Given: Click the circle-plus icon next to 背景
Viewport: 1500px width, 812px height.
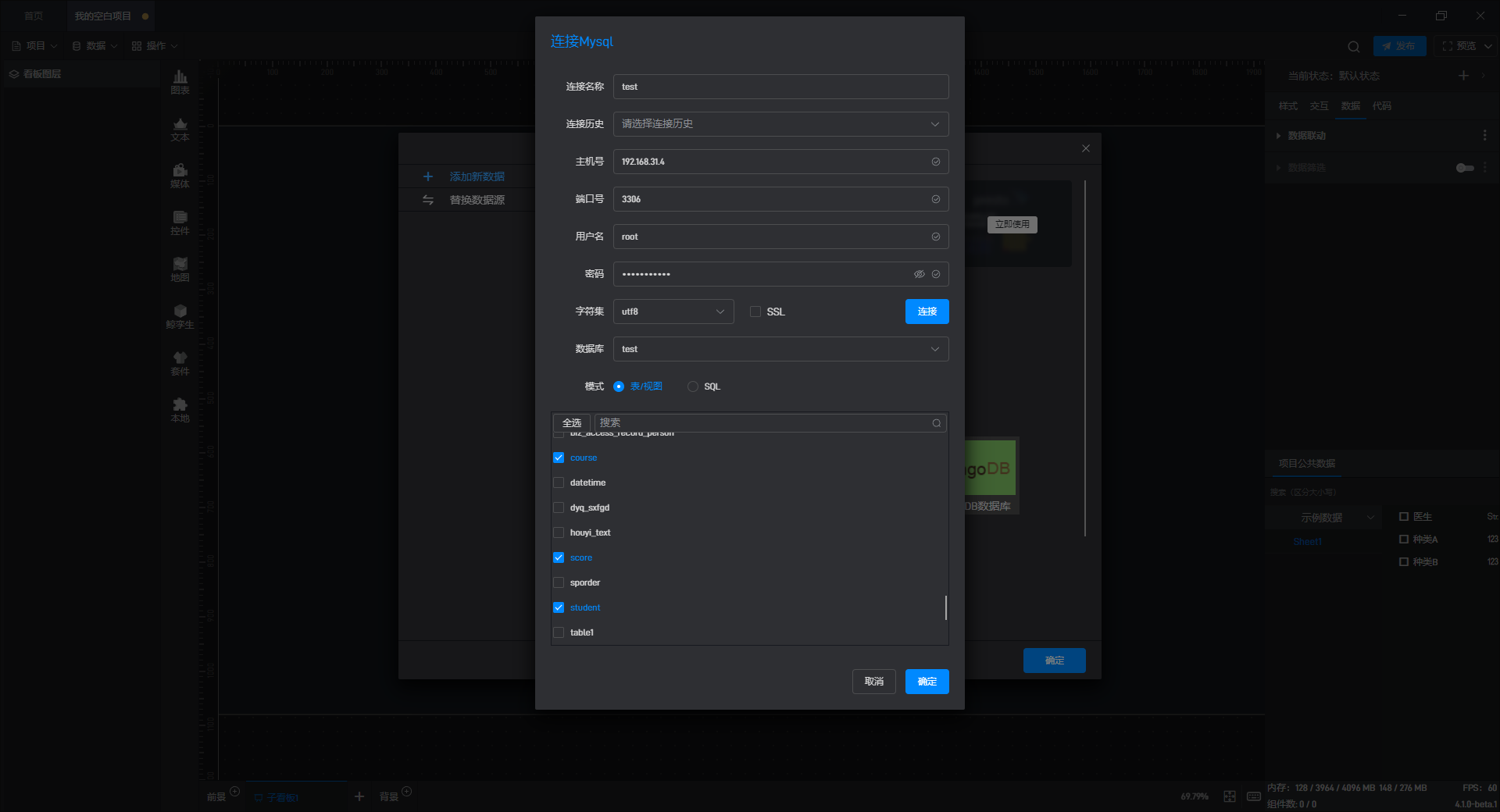Looking at the screenshot, I should click(x=406, y=792).
